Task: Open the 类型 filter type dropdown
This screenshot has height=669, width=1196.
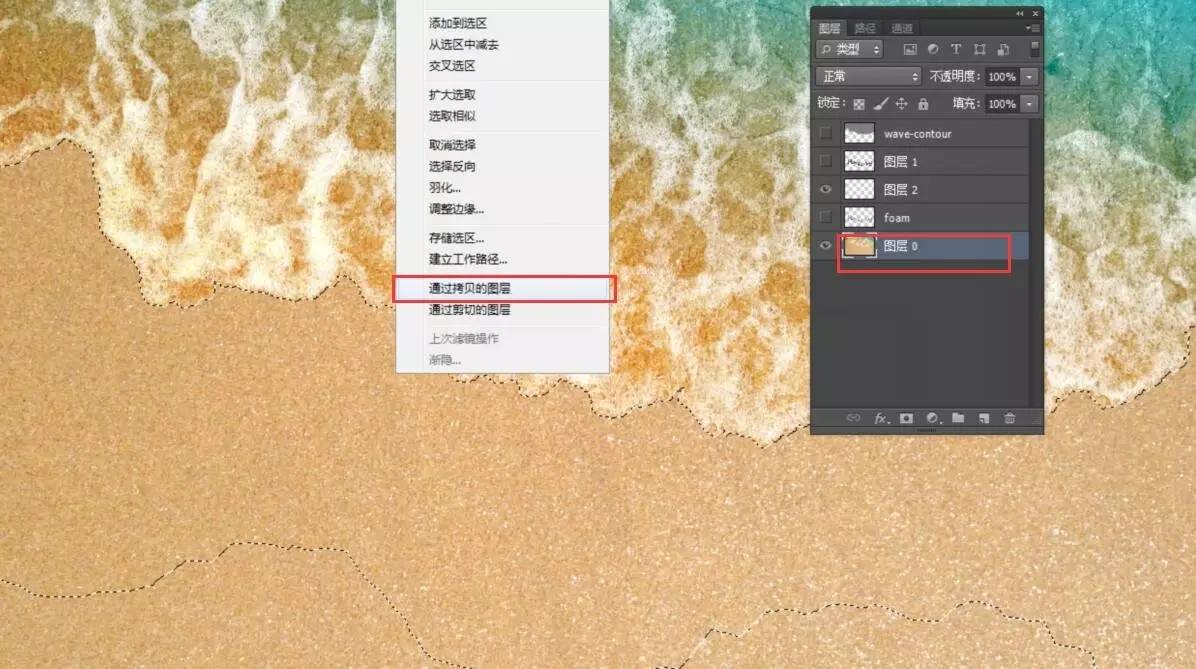Action: (x=850, y=49)
